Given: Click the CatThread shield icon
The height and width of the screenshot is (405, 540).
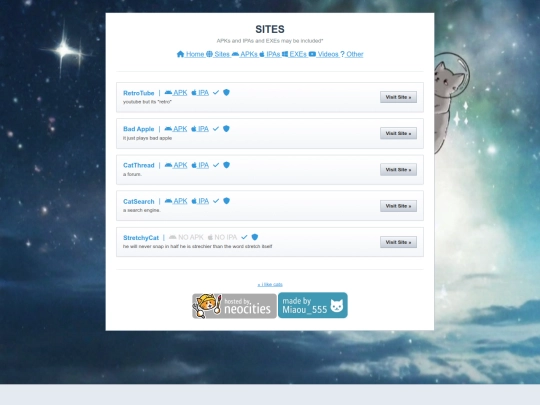Looking at the screenshot, I should 226,165.
